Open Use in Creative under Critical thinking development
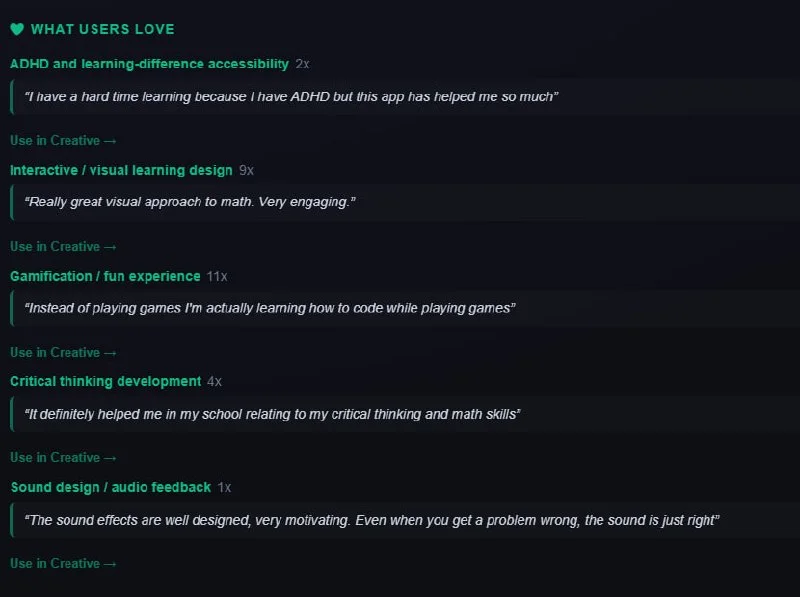 pyautogui.click(x=63, y=458)
